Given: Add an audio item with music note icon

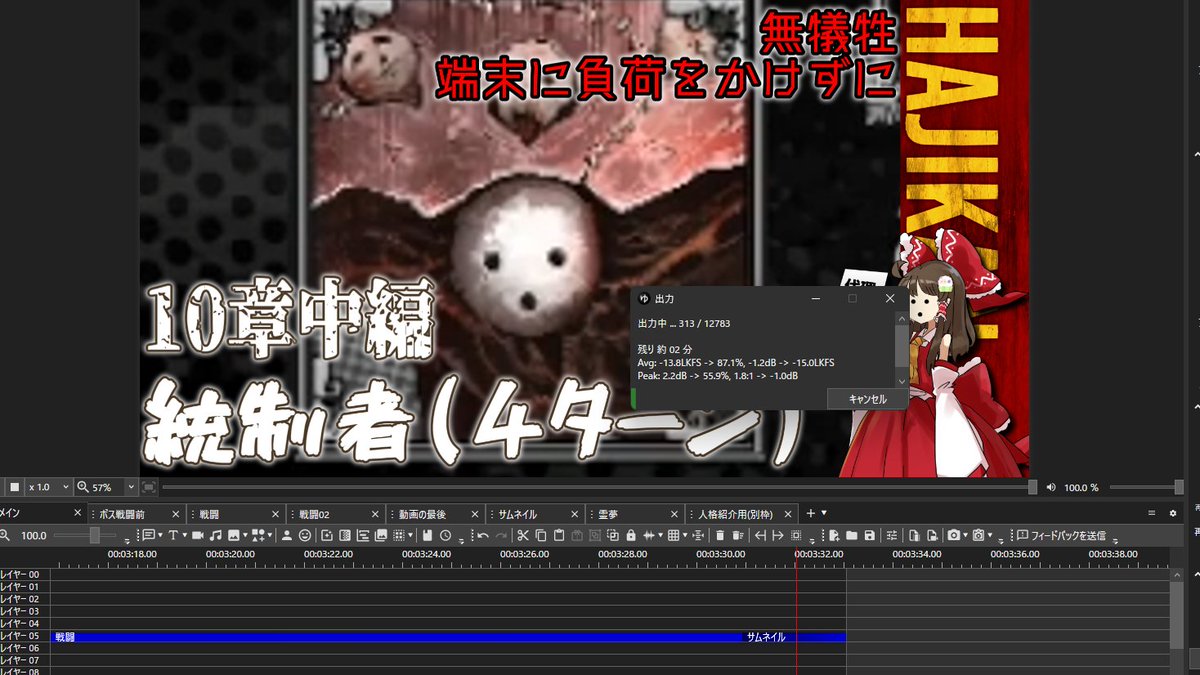Looking at the screenshot, I should tap(216, 535).
